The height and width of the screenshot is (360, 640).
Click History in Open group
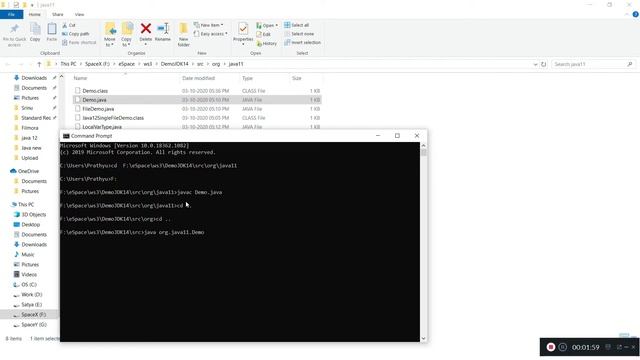[x=267, y=43]
